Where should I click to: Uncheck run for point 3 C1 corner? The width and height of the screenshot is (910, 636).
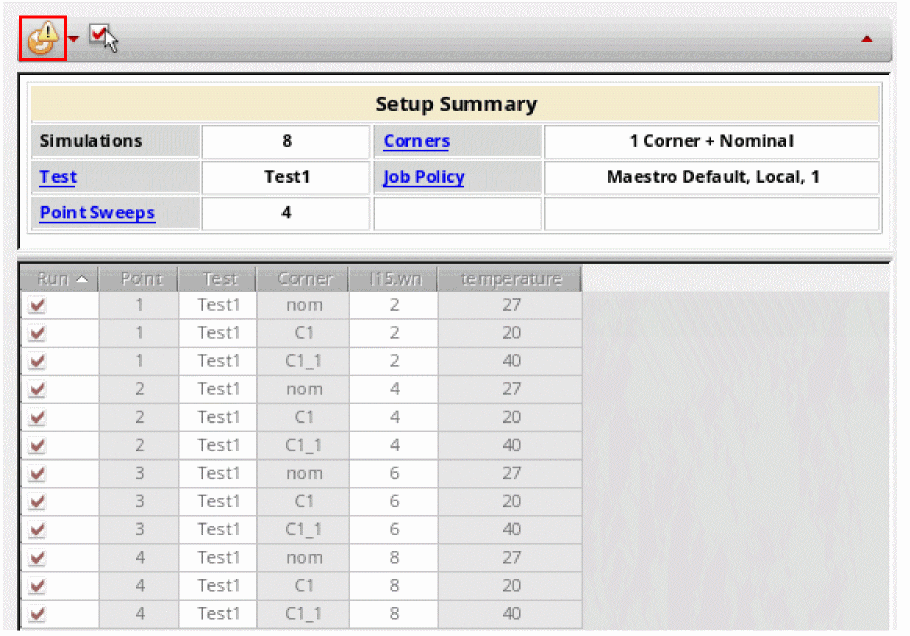point(37,501)
